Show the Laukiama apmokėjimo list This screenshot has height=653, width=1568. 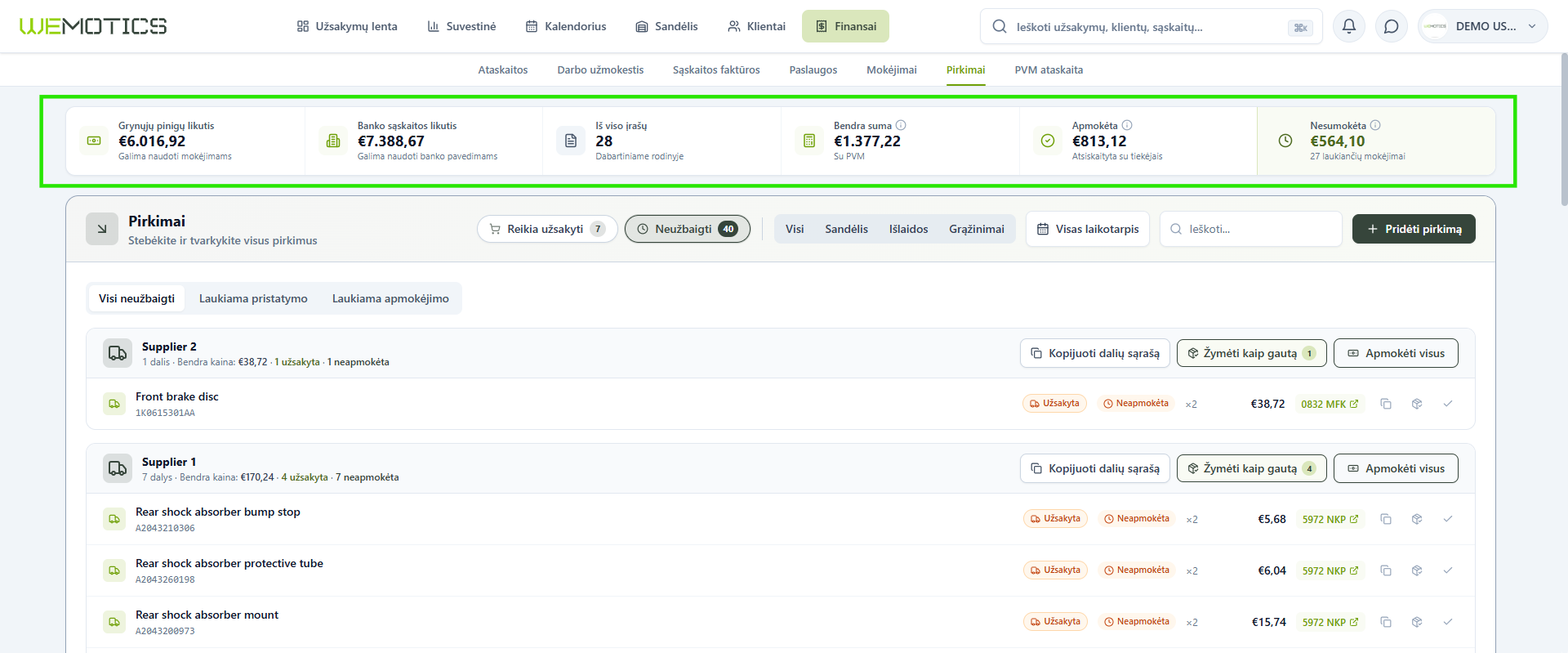390,298
